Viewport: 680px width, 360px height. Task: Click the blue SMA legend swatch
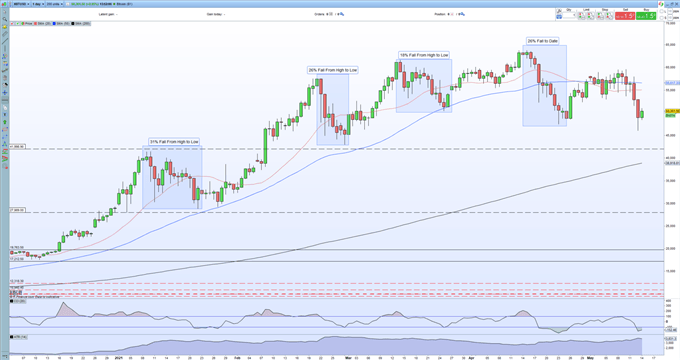coord(54,24)
